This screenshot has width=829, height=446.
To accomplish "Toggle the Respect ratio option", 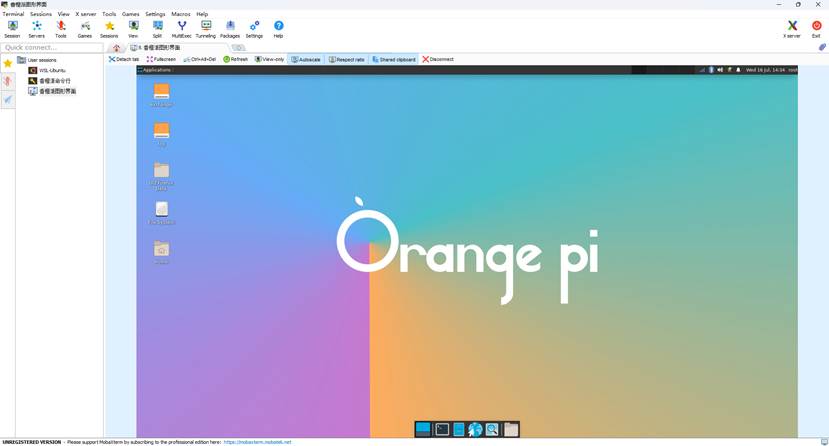I will click(x=347, y=59).
